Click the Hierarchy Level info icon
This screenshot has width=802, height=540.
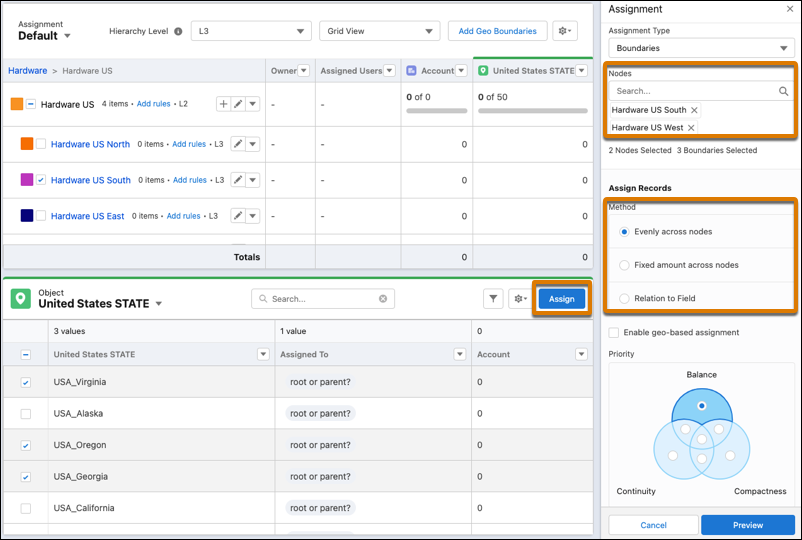coord(179,31)
